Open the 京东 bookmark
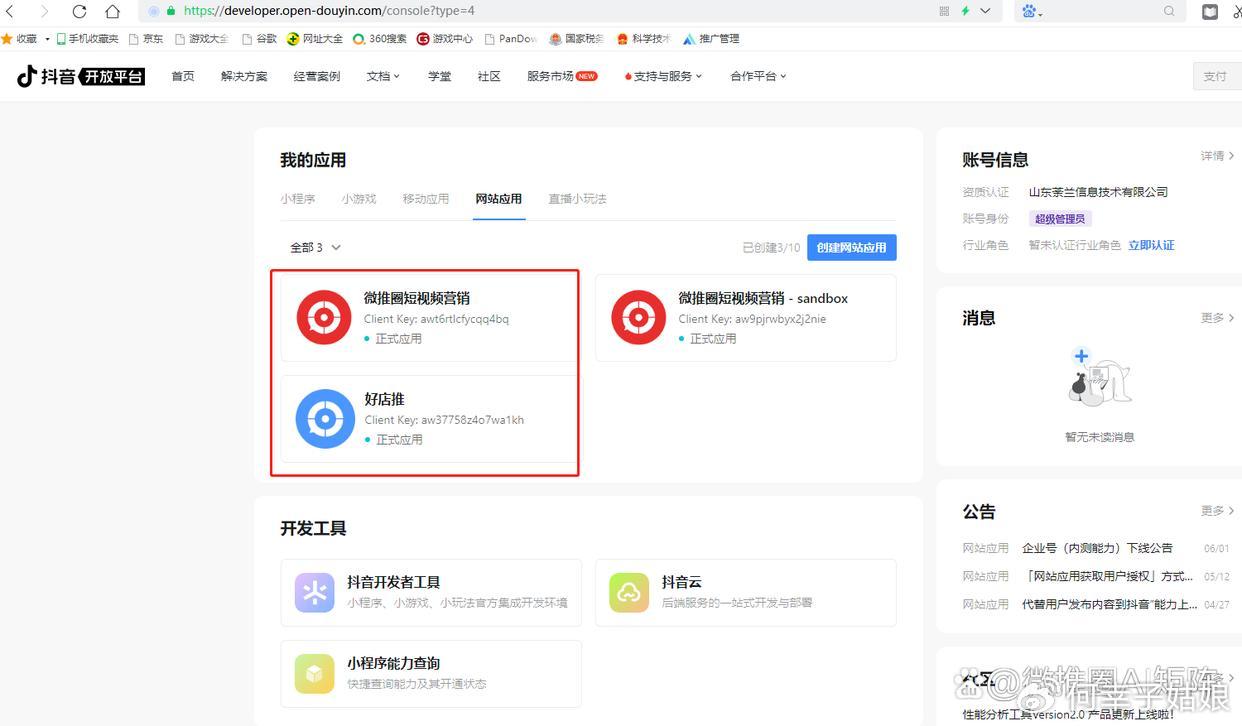 coord(146,39)
